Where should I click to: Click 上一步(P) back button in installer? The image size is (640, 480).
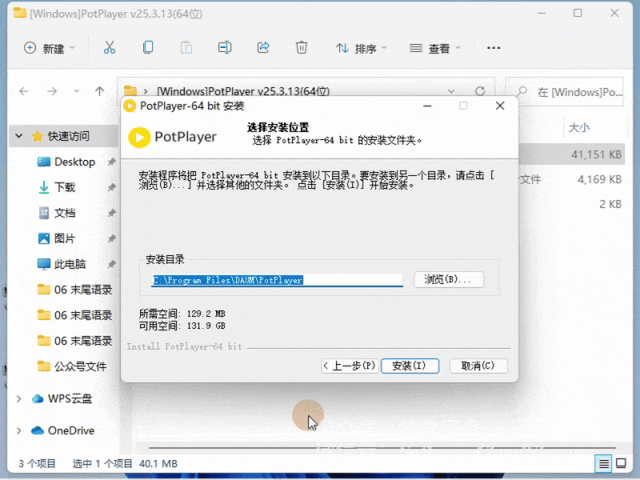(x=350, y=366)
